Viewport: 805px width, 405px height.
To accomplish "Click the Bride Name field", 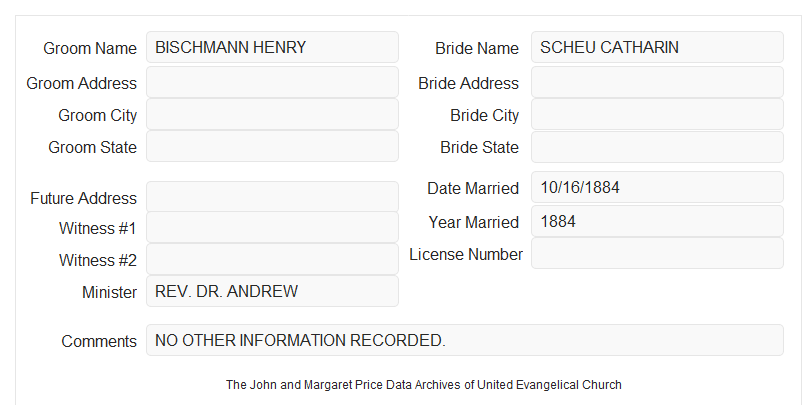I will 657,47.
